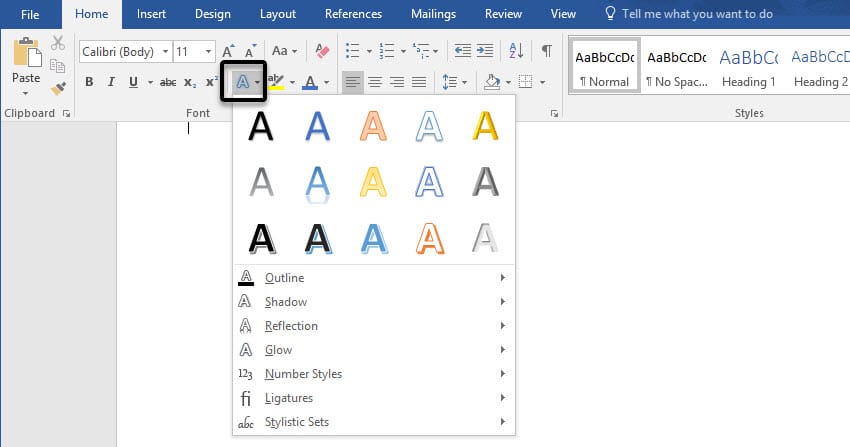Click the Increase Indent icon
The image size is (850, 447).
click(485, 51)
